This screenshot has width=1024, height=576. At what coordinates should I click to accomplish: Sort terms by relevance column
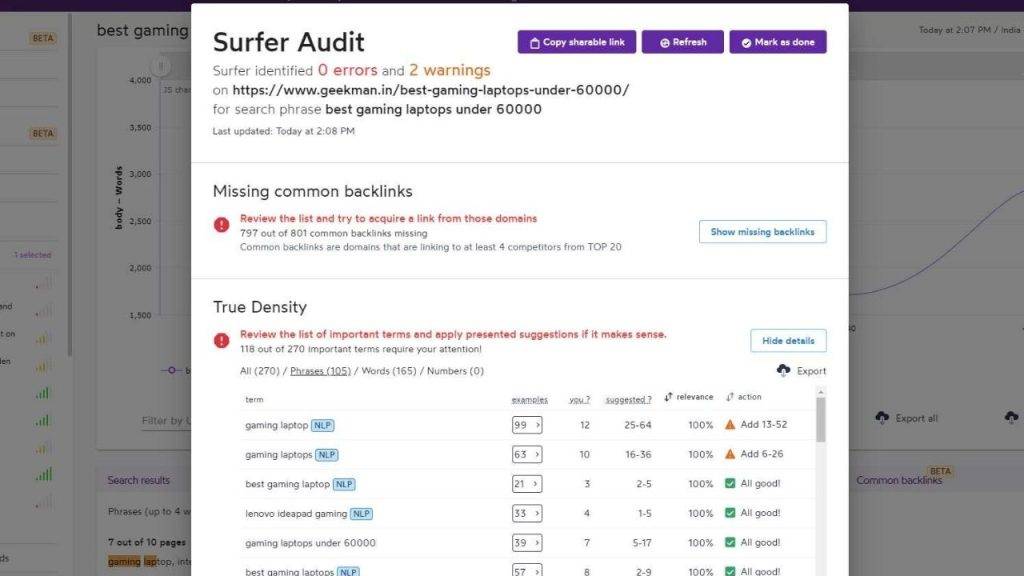point(689,397)
